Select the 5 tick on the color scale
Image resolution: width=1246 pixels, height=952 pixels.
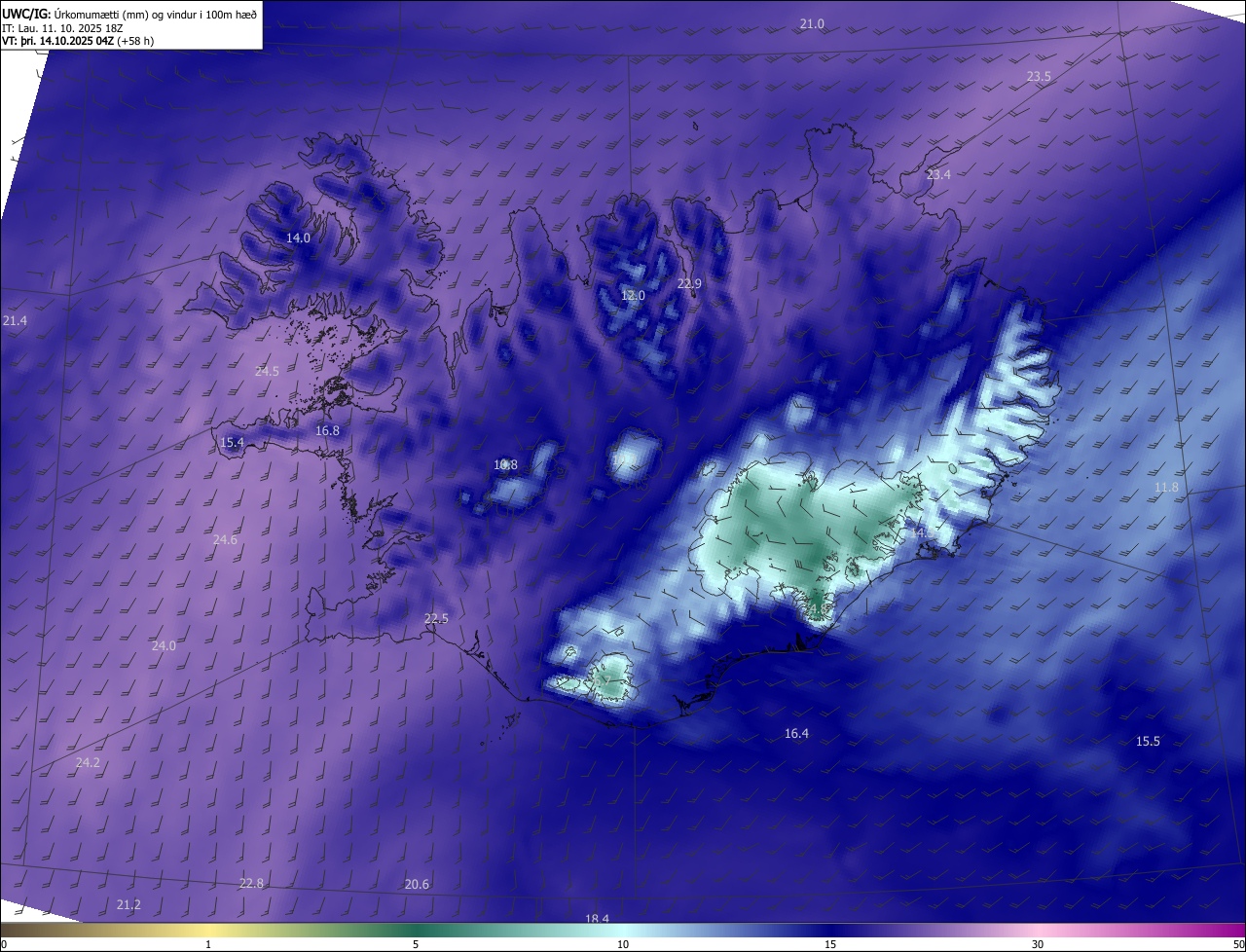(x=416, y=944)
